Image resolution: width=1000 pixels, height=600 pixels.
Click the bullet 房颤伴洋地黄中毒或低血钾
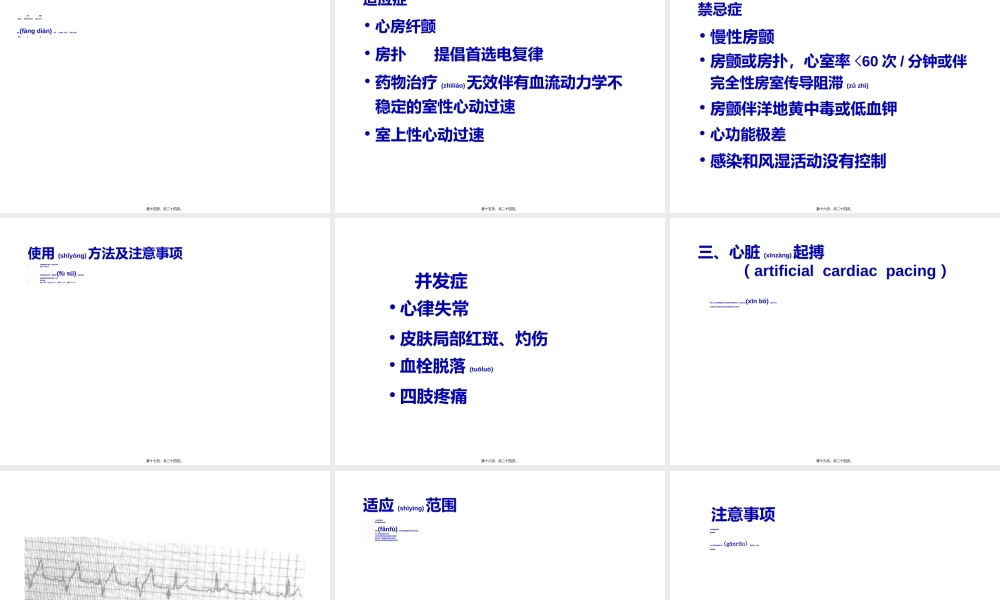tap(803, 108)
